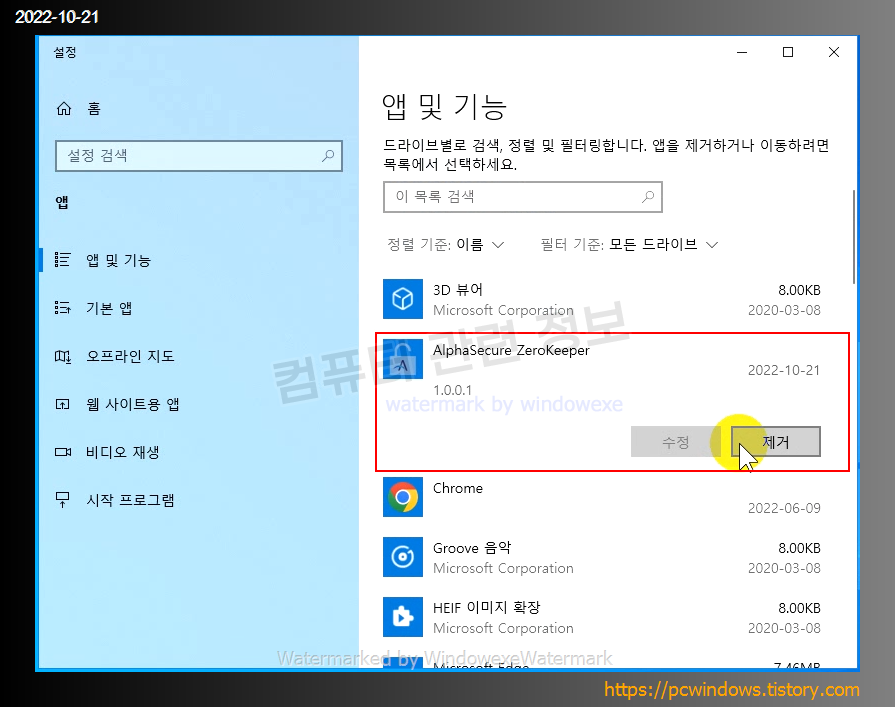Open the 필터 기준 모든 드라이브 dropdown
Image resolution: width=895 pixels, height=707 pixels.
tap(630, 245)
